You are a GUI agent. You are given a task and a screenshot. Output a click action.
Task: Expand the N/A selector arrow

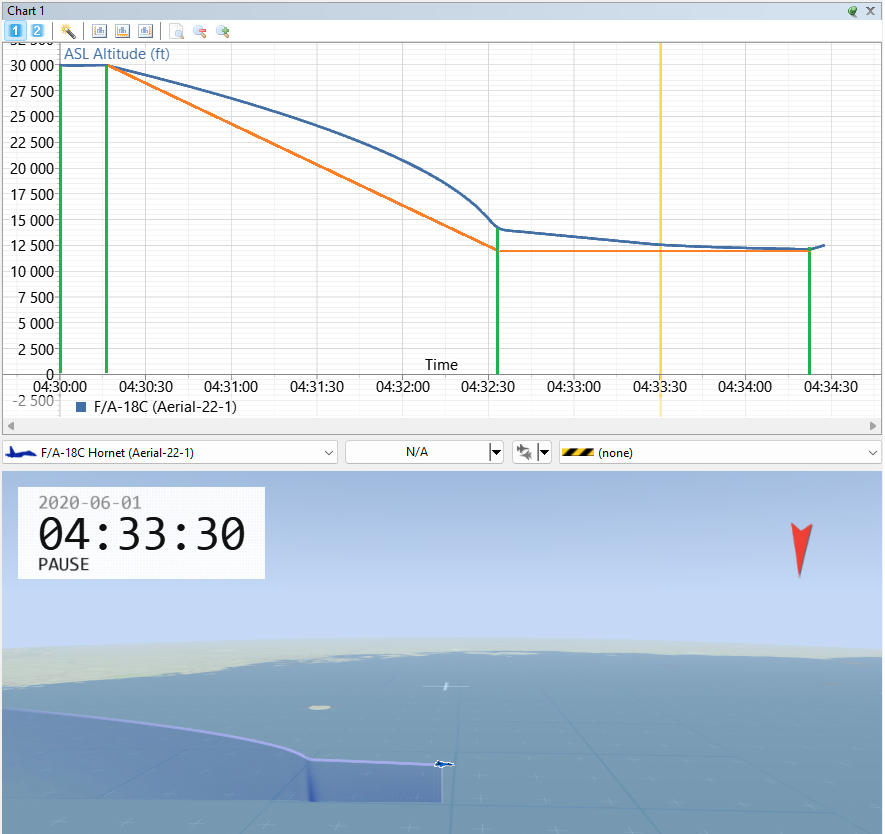[496, 453]
